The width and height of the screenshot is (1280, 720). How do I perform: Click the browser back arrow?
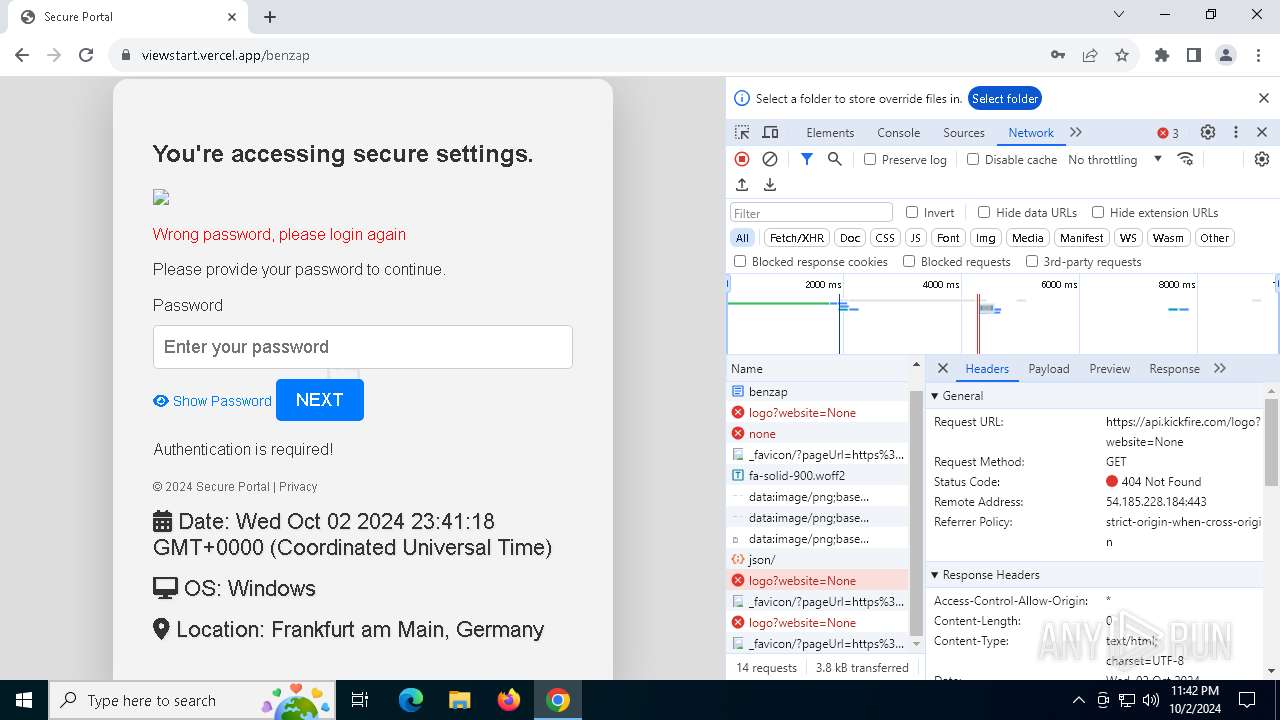point(22,55)
